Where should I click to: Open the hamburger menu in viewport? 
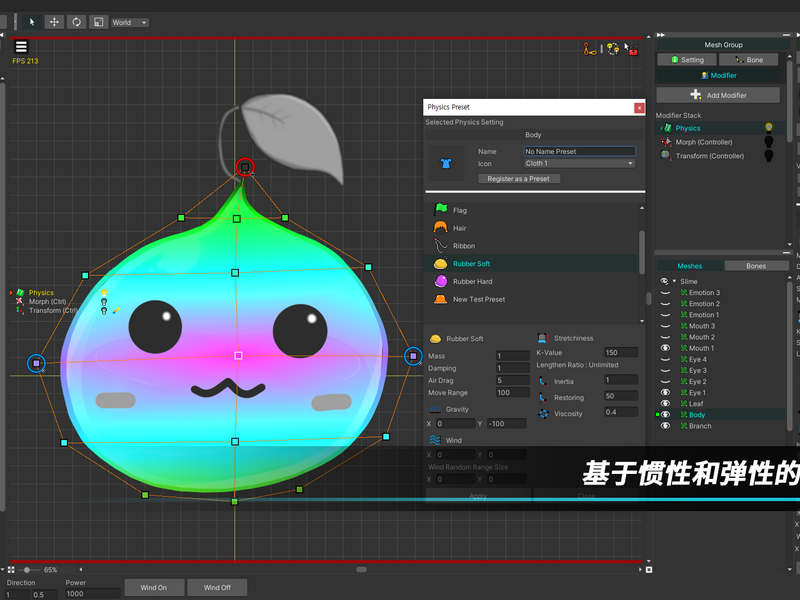(21, 47)
